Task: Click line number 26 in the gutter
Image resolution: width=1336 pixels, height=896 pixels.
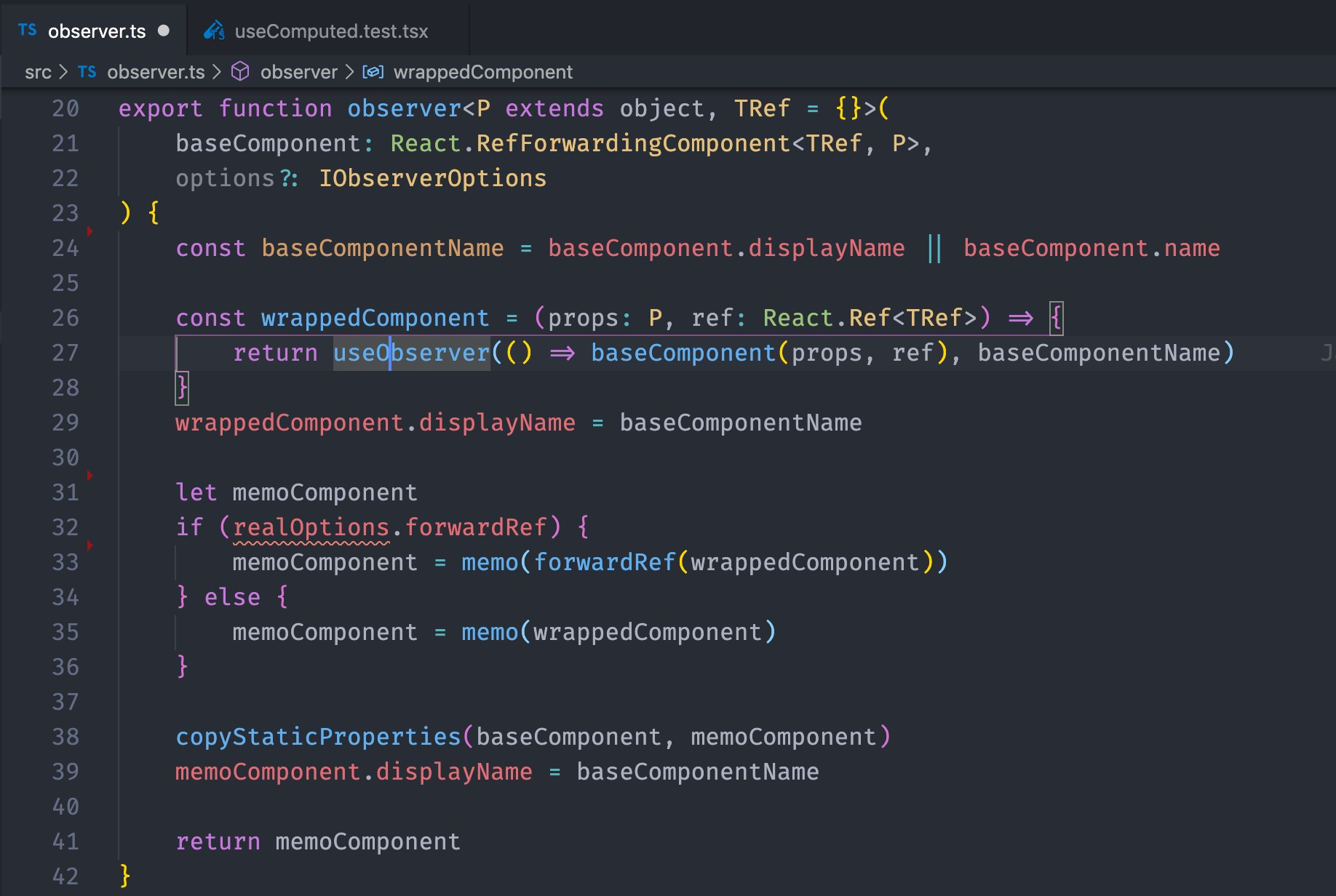Action: pos(65,318)
